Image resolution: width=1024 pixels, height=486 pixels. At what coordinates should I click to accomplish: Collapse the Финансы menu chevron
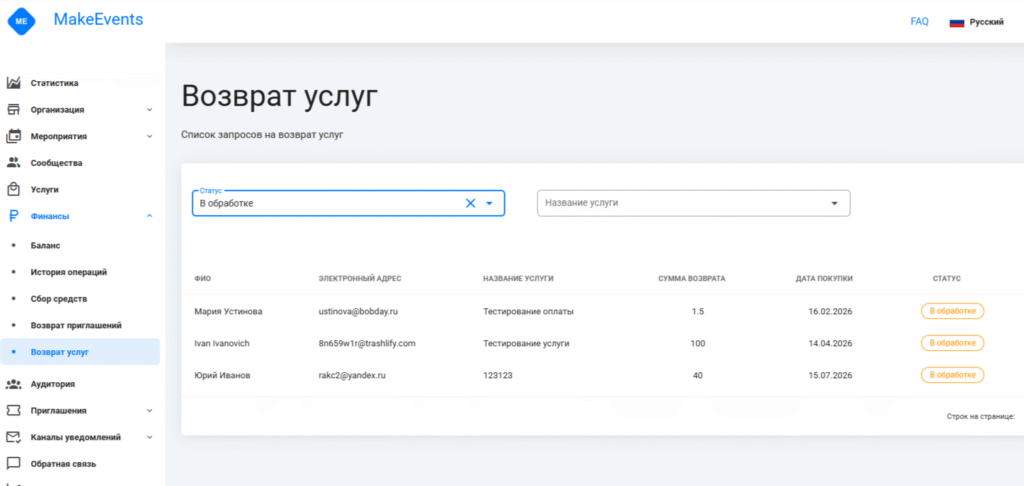pos(150,216)
